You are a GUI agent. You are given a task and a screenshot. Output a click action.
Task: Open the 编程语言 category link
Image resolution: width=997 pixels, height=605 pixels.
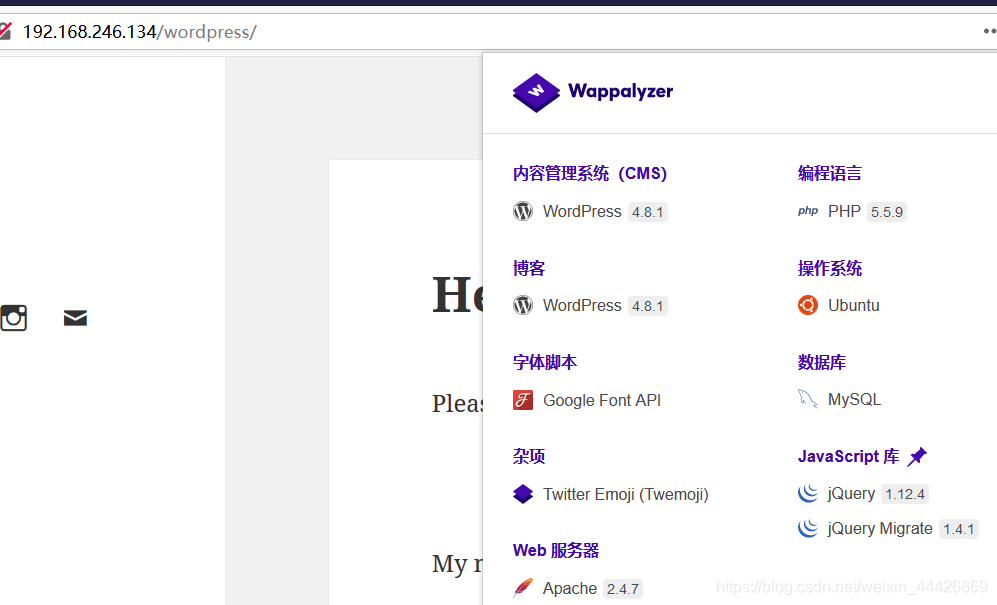click(x=829, y=174)
